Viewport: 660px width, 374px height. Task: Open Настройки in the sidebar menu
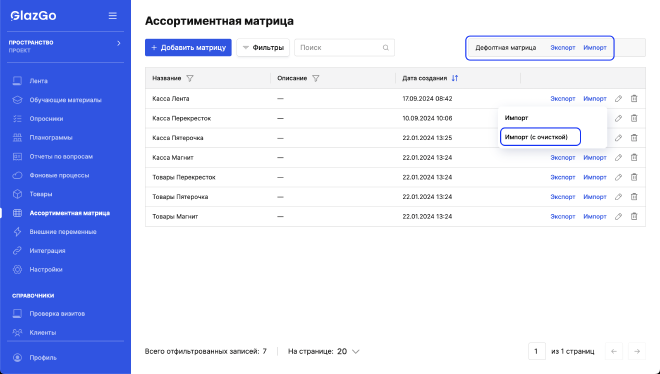point(46,269)
